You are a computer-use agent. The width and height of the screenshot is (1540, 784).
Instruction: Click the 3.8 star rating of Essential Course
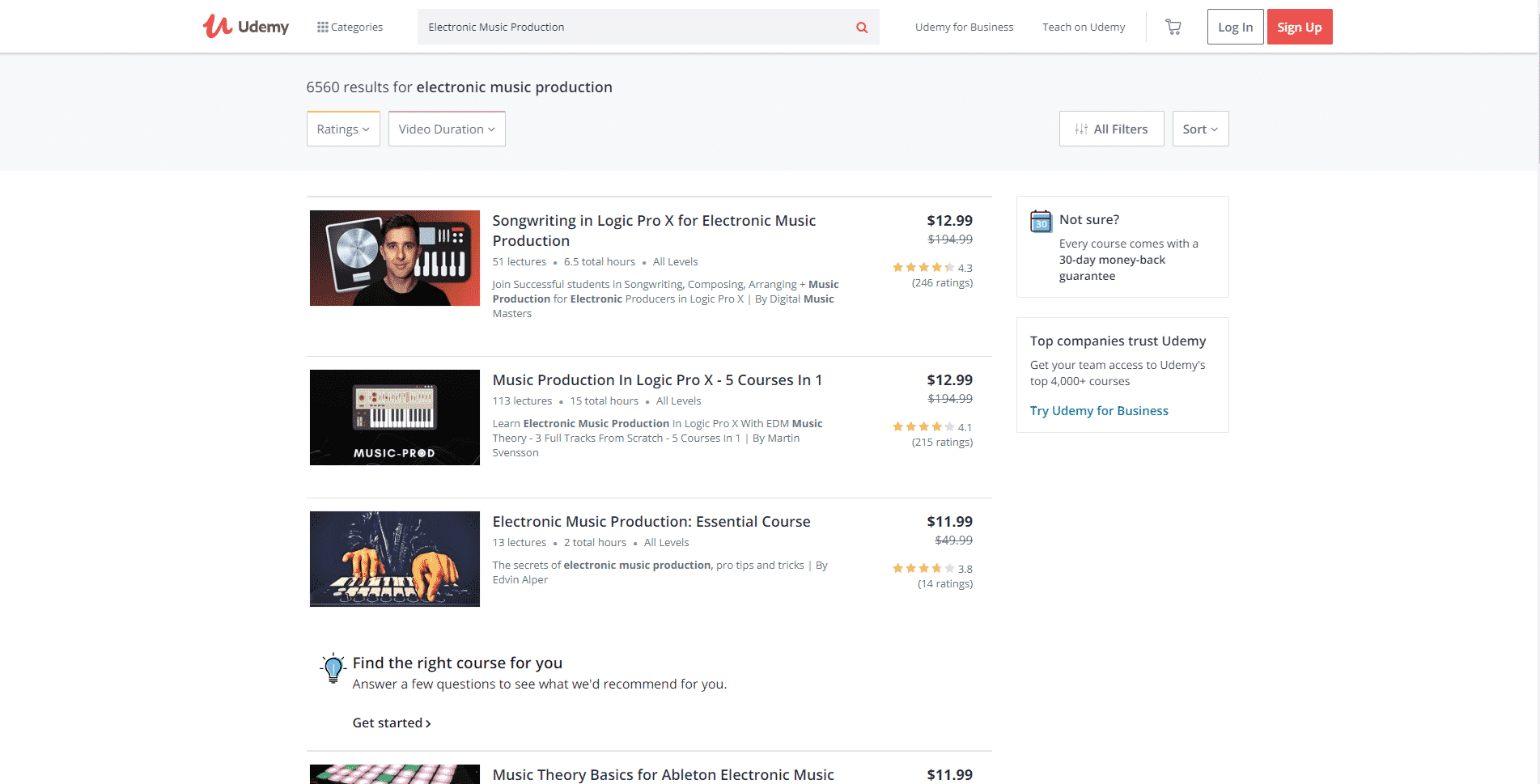coord(932,569)
